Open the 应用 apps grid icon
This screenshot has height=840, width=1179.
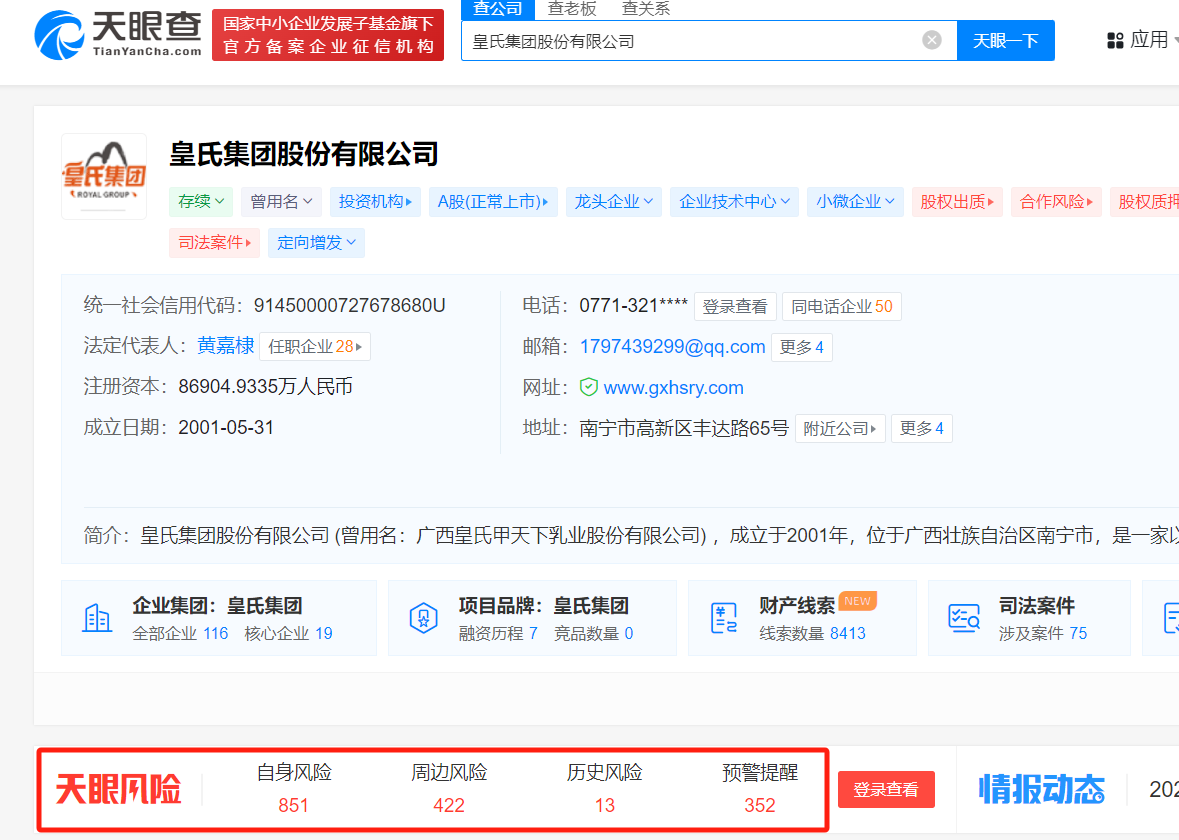click(1115, 41)
